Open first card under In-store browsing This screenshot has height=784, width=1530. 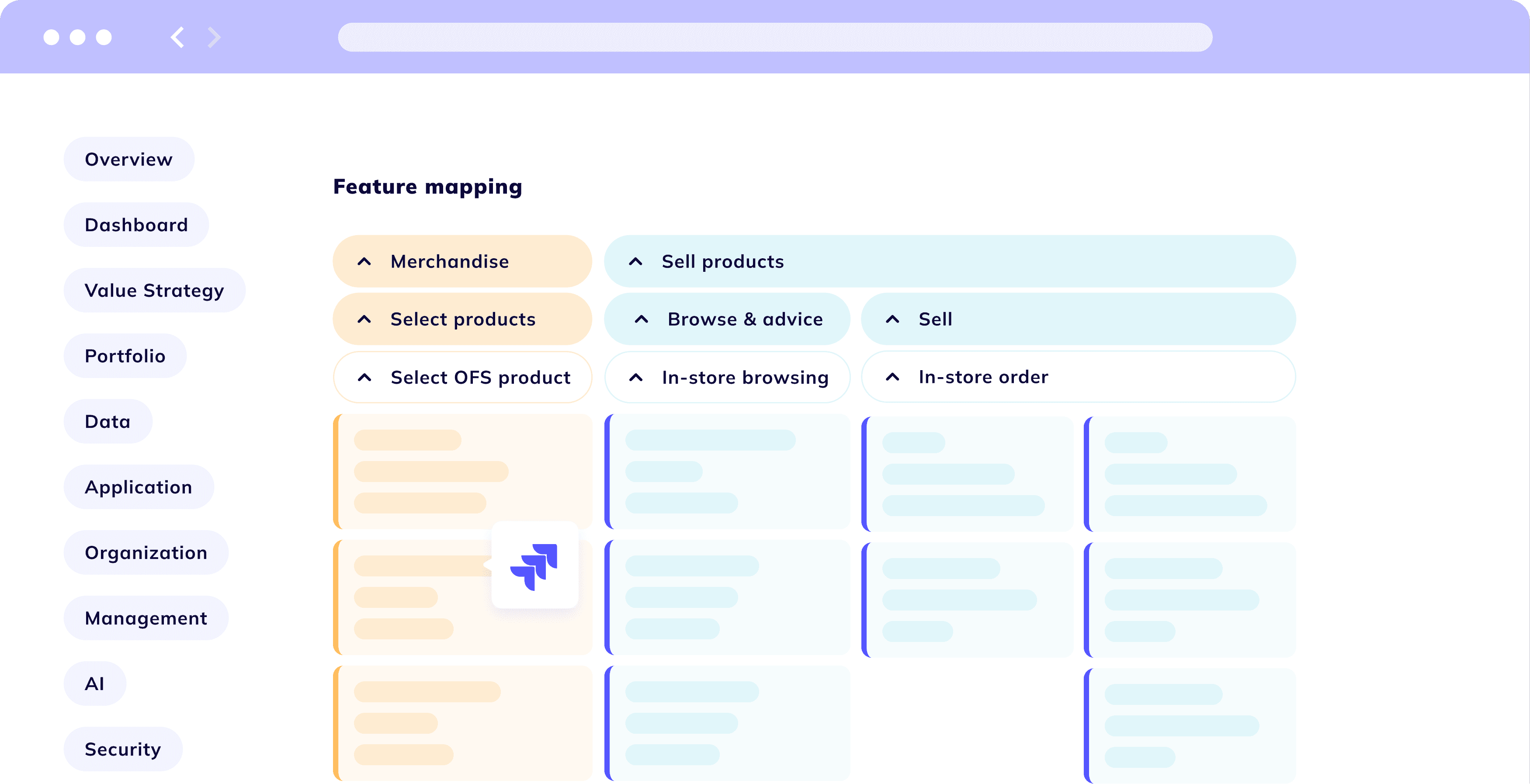[x=728, y=471]
